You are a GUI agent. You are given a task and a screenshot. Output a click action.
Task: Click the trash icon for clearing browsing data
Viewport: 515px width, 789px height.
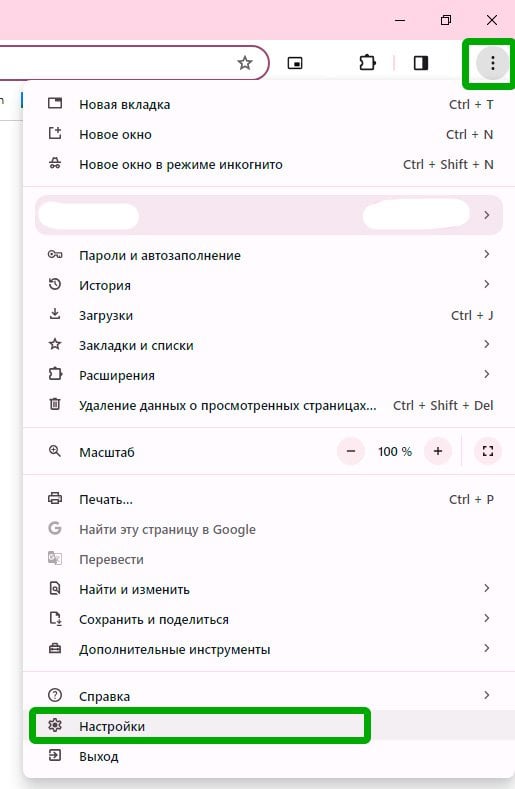tap(55, 404)
